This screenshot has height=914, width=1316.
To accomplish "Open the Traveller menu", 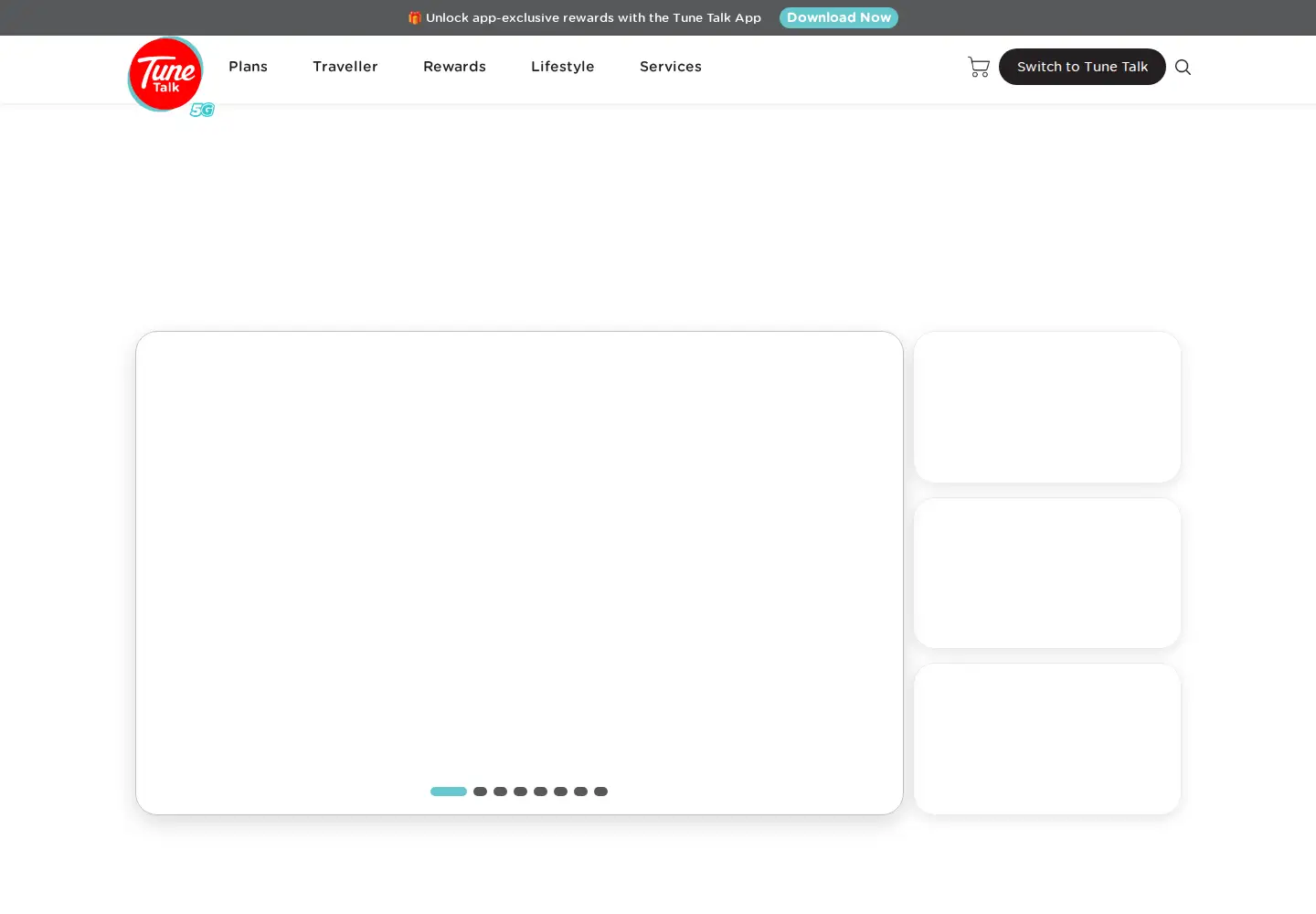I will point(345,67).
